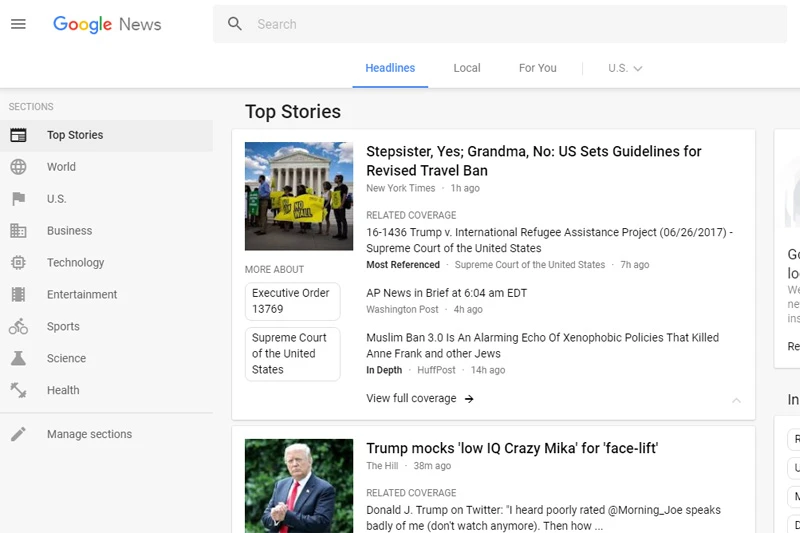This screenshot has height=533, width=800.
Task: Click the search magnifier icon
Action: pos(235,23)
